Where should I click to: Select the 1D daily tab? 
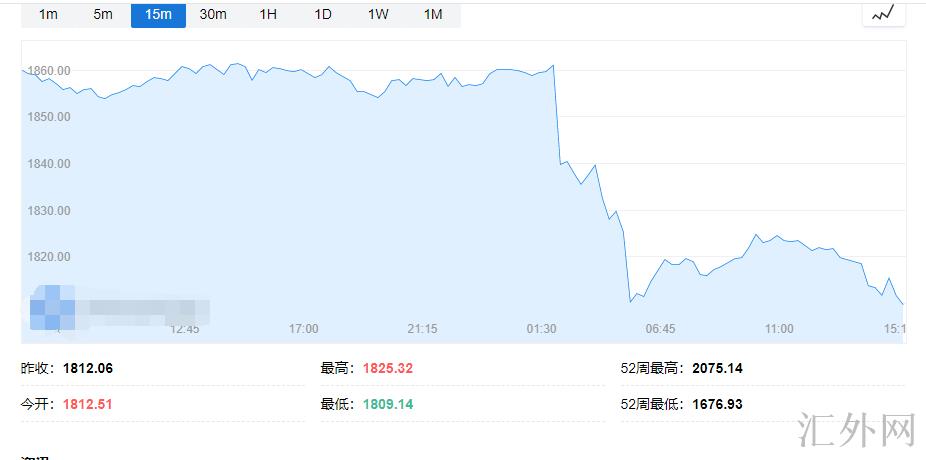[323, 14]
